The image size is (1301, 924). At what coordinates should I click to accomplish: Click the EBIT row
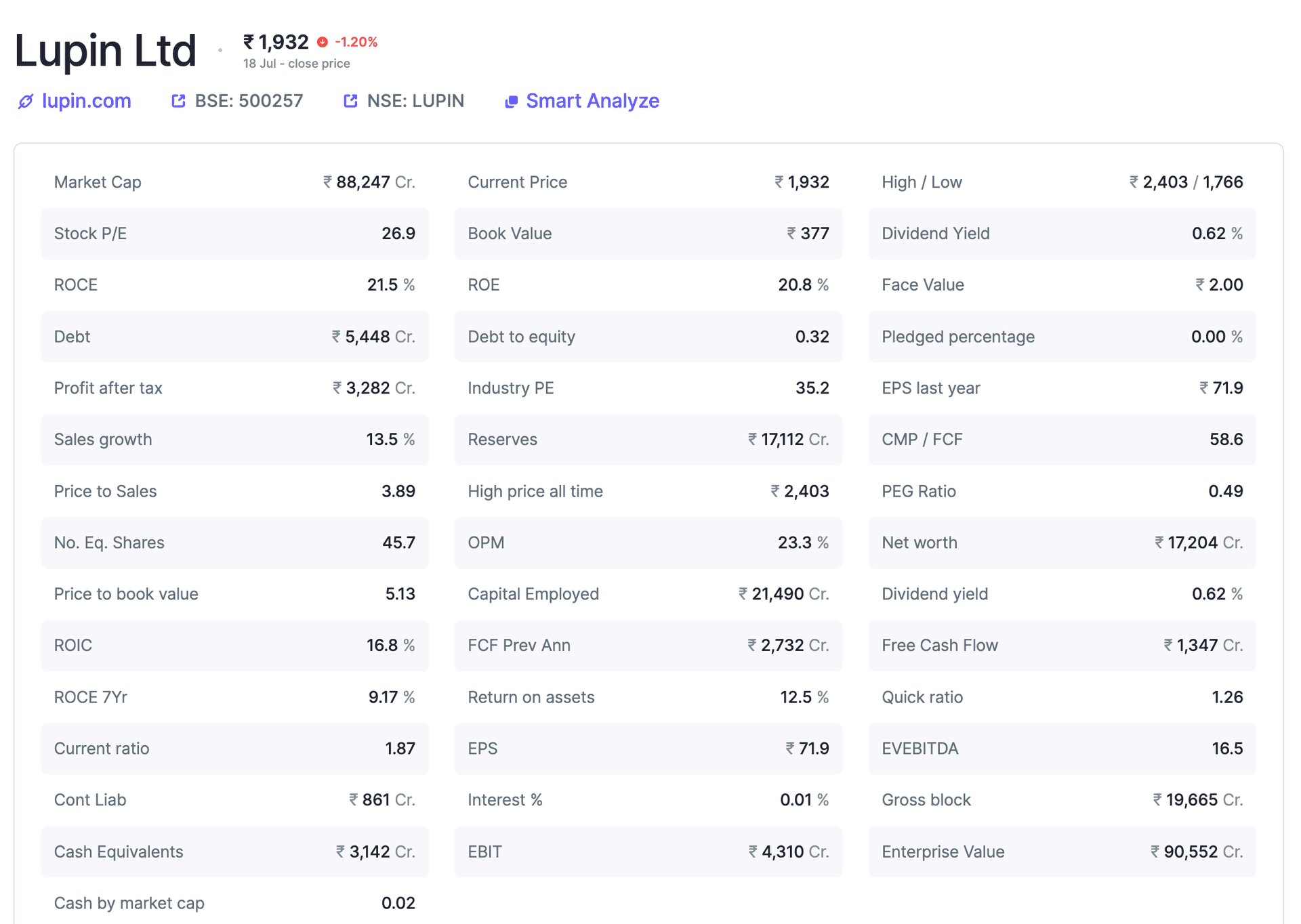point(648,852)
